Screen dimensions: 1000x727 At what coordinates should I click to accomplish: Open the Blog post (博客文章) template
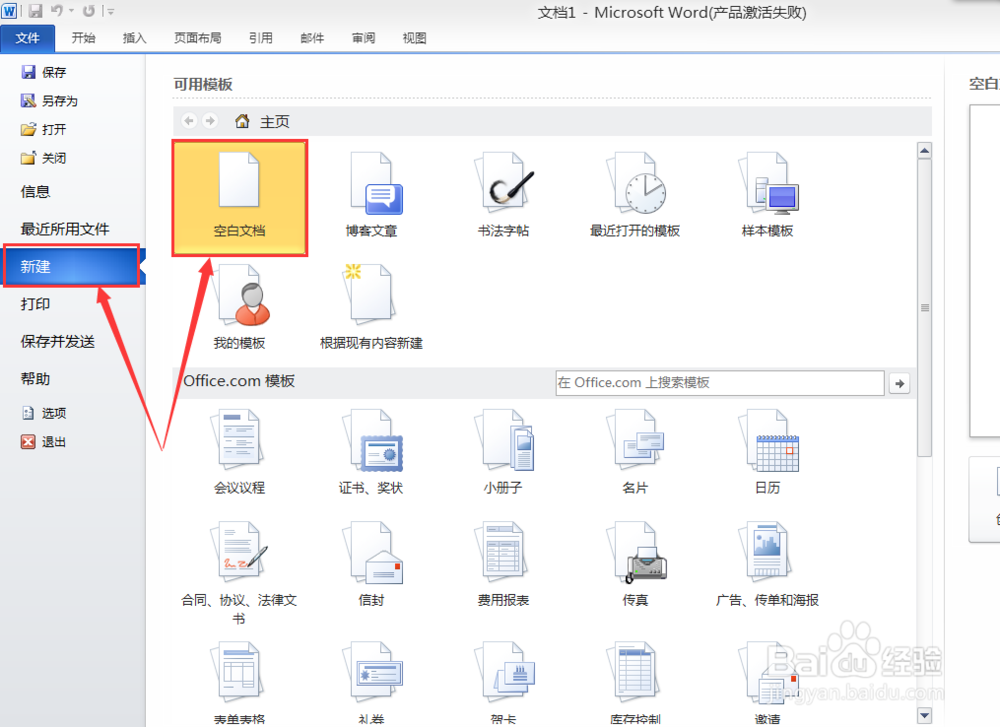(x=371, y=196)
